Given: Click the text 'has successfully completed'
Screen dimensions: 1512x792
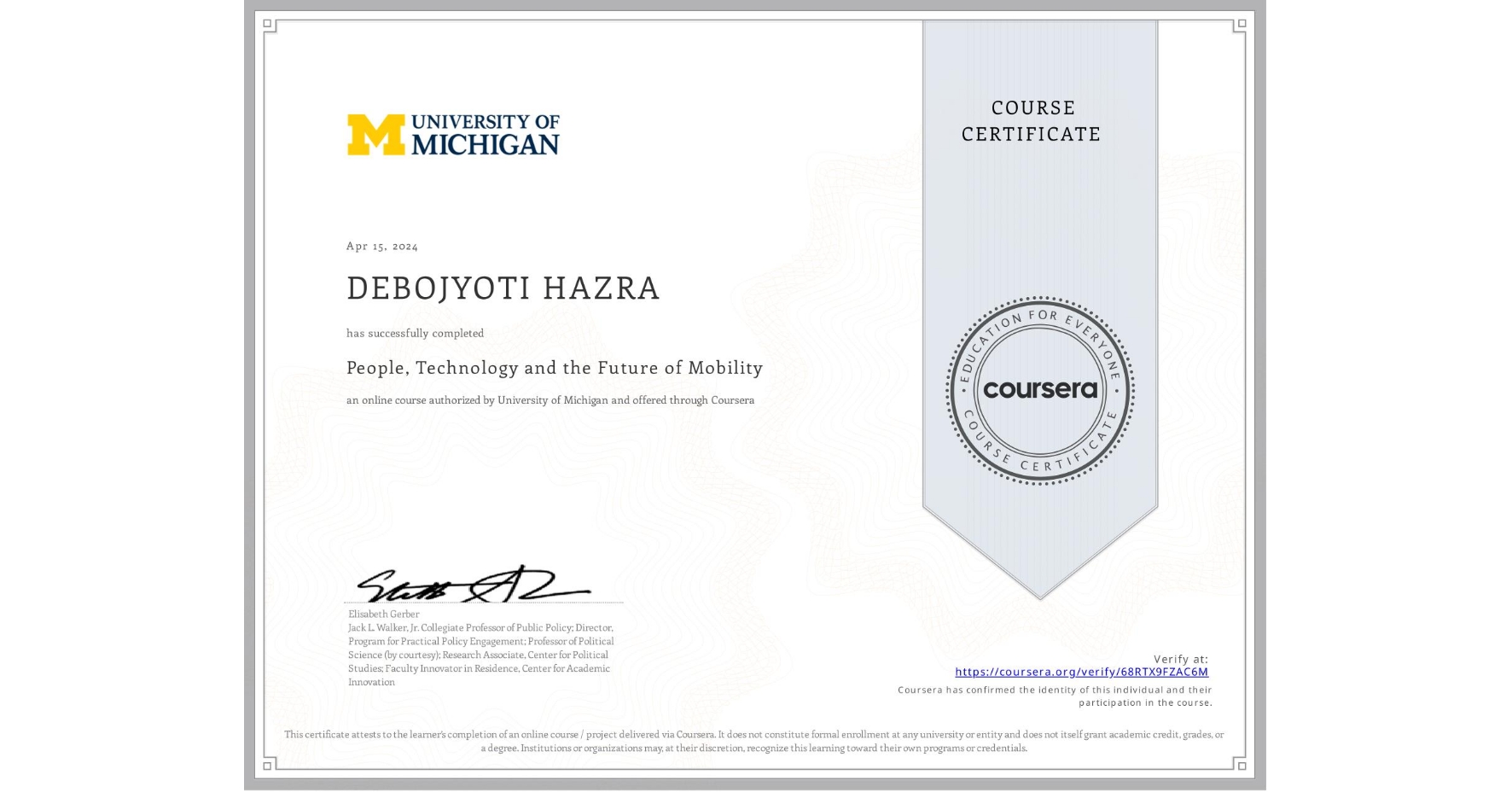Looking at the screenshot, I should [x=415, y=333].
